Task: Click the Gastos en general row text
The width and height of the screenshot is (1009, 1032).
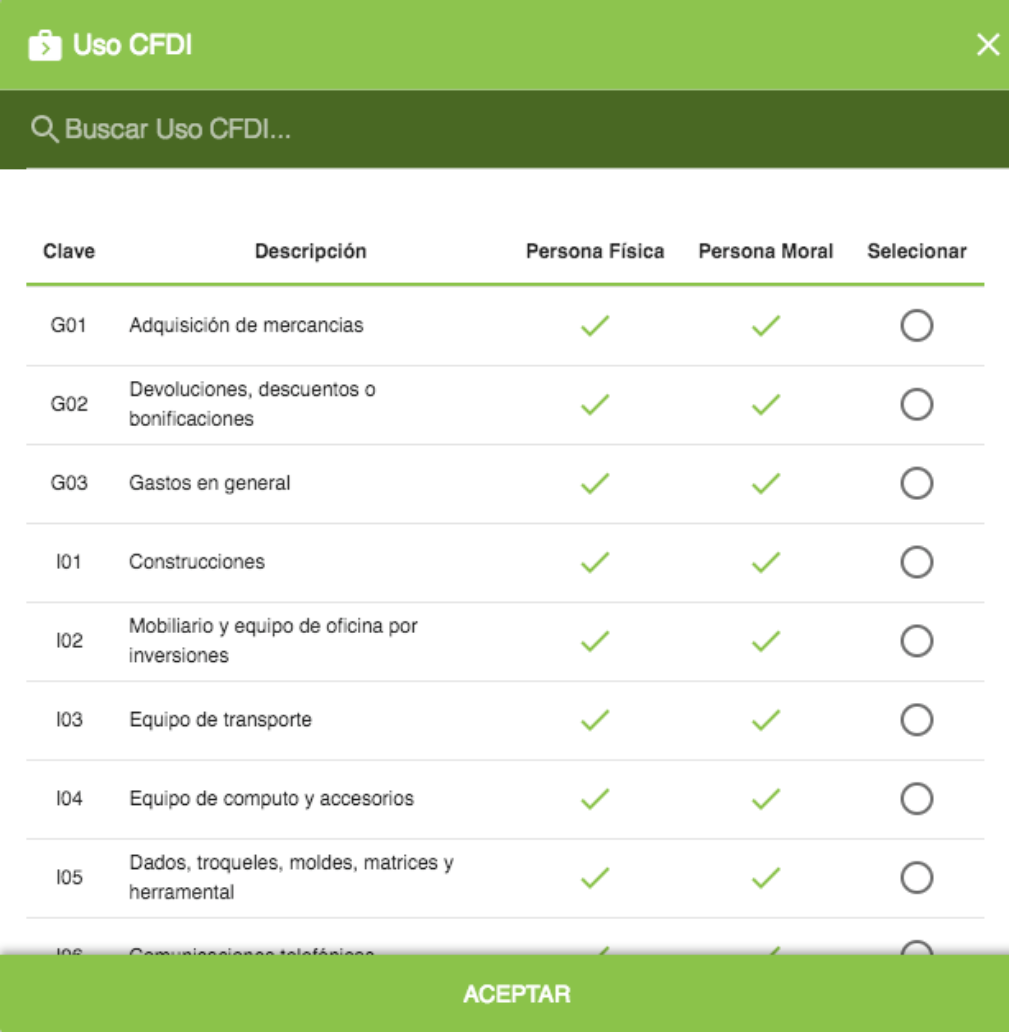Action: pos(209,483)
